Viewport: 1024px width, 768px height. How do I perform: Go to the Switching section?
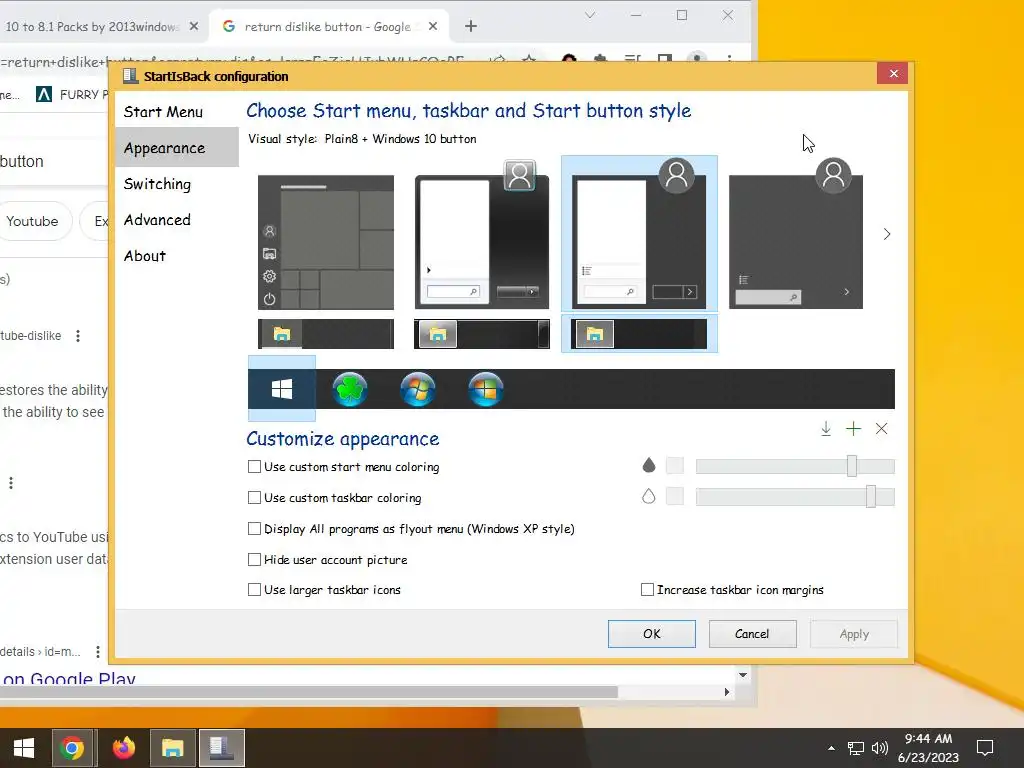pyautogui.click(x=157, y=184)
